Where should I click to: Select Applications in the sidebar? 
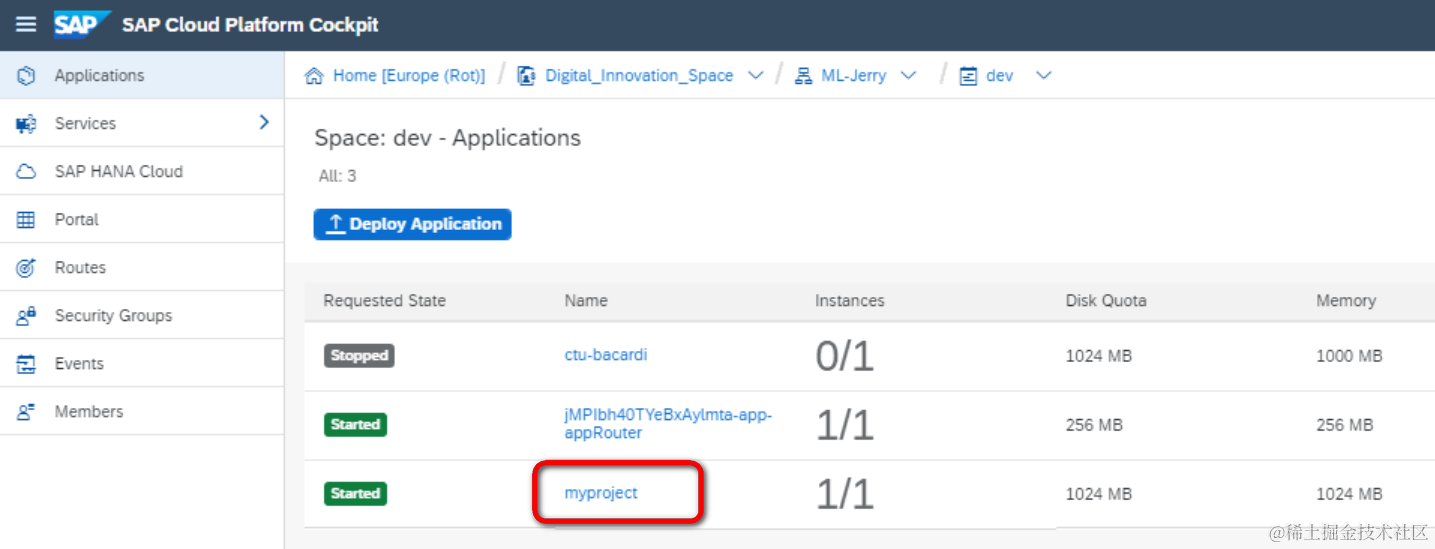tap(142, 75)
